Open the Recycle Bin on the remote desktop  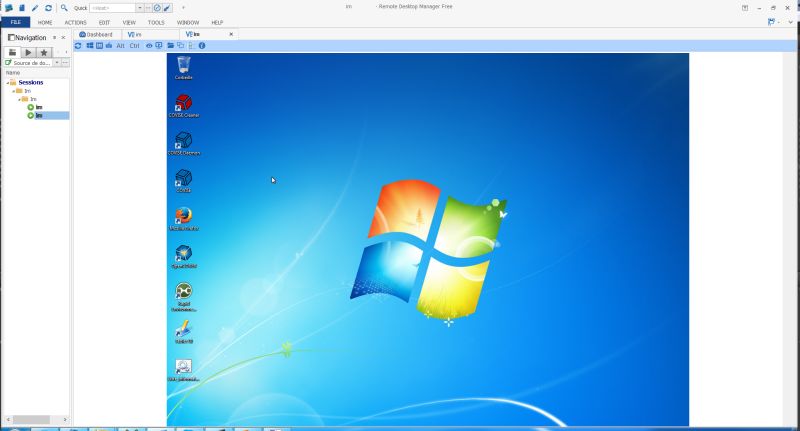(x=184, y=68)
